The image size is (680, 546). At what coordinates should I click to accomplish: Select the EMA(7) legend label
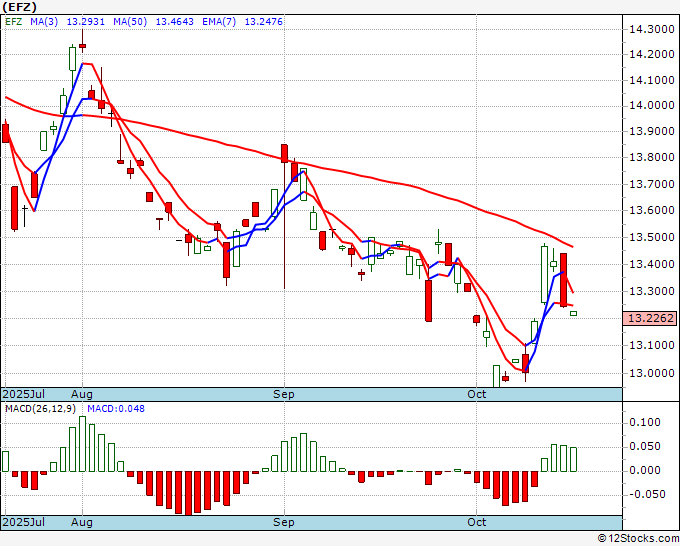219,22
